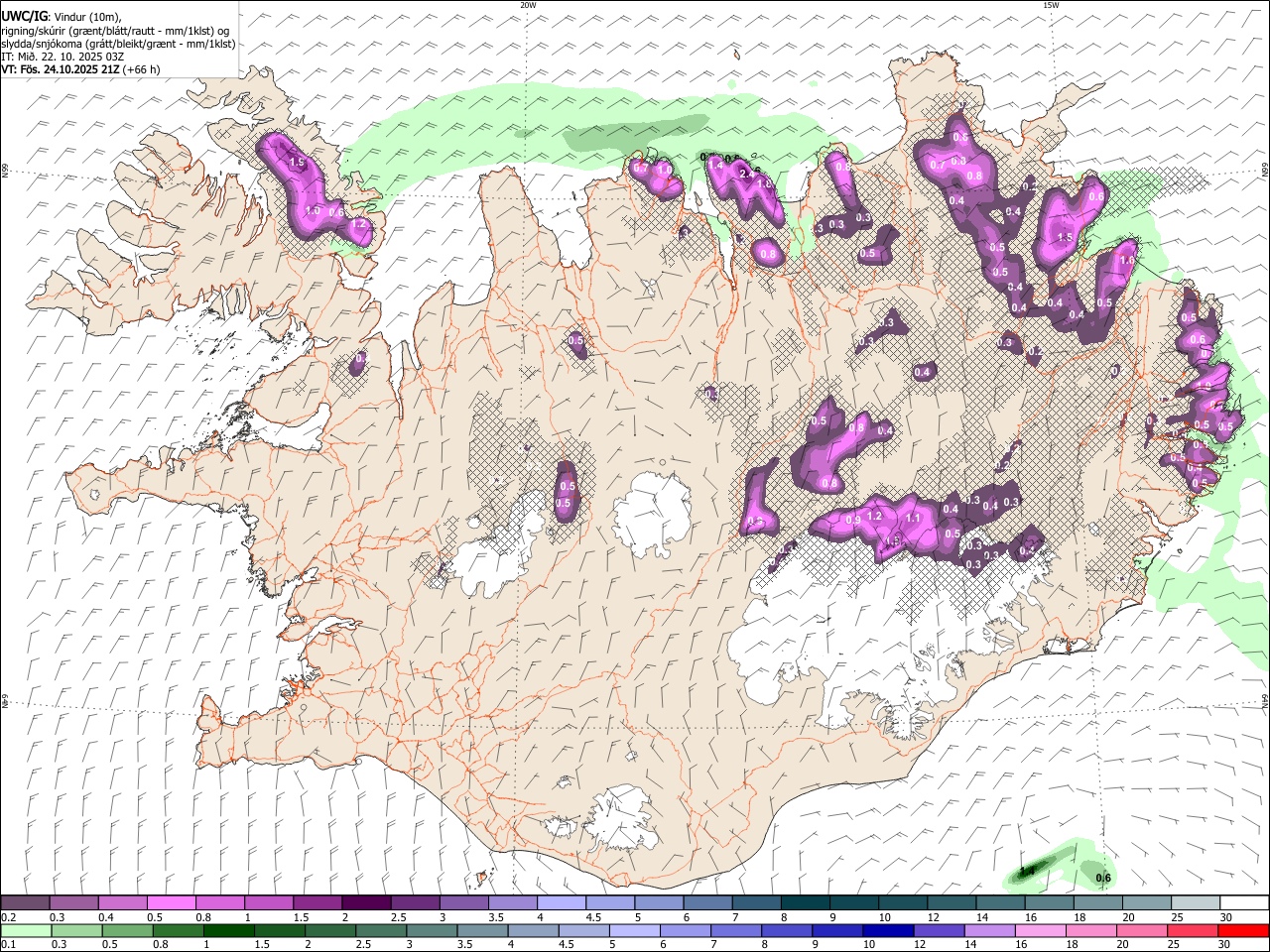This screenshot has height=952, width=1270.
Task: Click the '0.9' snowfall value on the map
Action: pyautogui.click(x=852, y=521)
